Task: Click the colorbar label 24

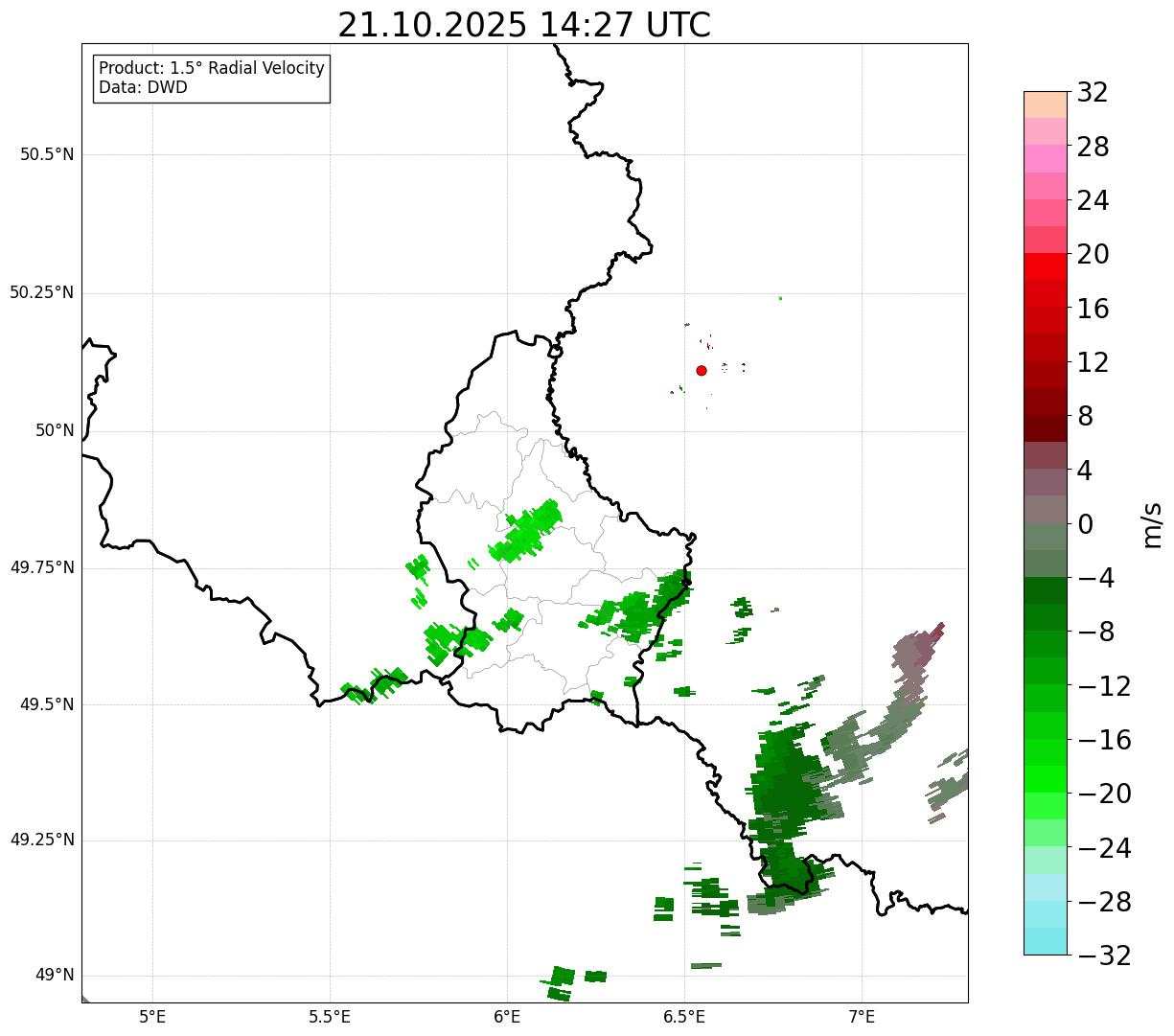Action: (1093, 201)
